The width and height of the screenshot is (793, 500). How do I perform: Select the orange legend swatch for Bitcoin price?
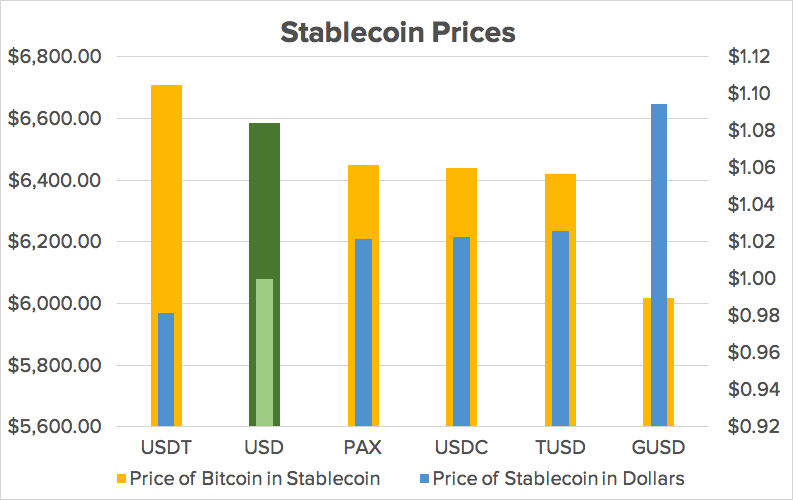(x=121, y=478)
